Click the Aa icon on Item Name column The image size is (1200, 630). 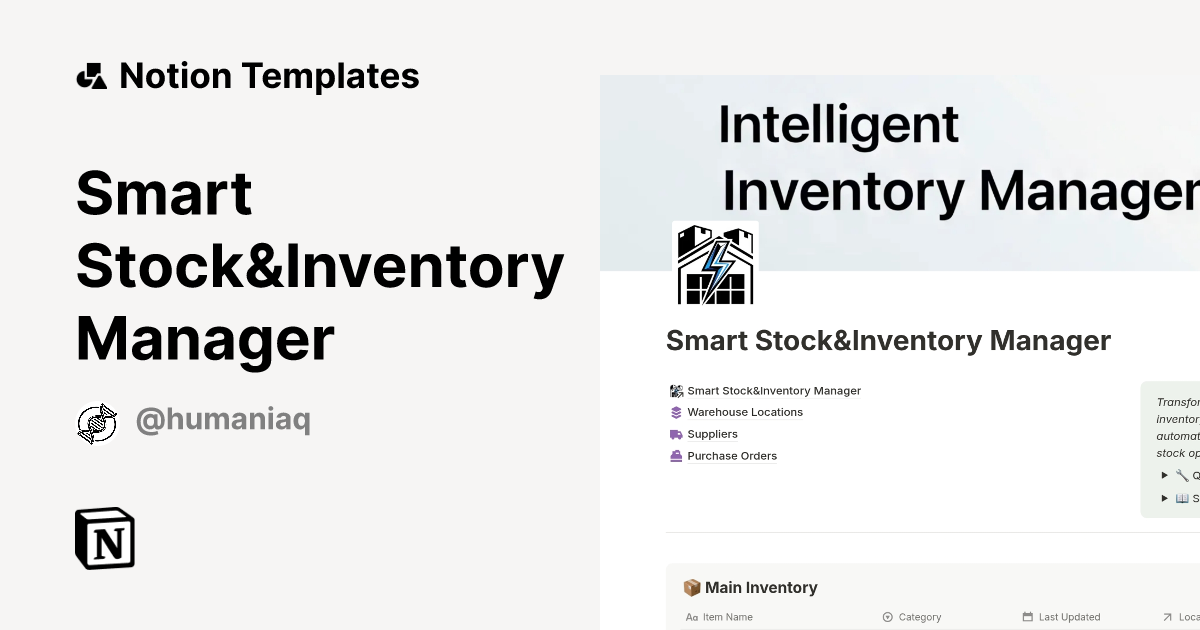click(691, 617)
